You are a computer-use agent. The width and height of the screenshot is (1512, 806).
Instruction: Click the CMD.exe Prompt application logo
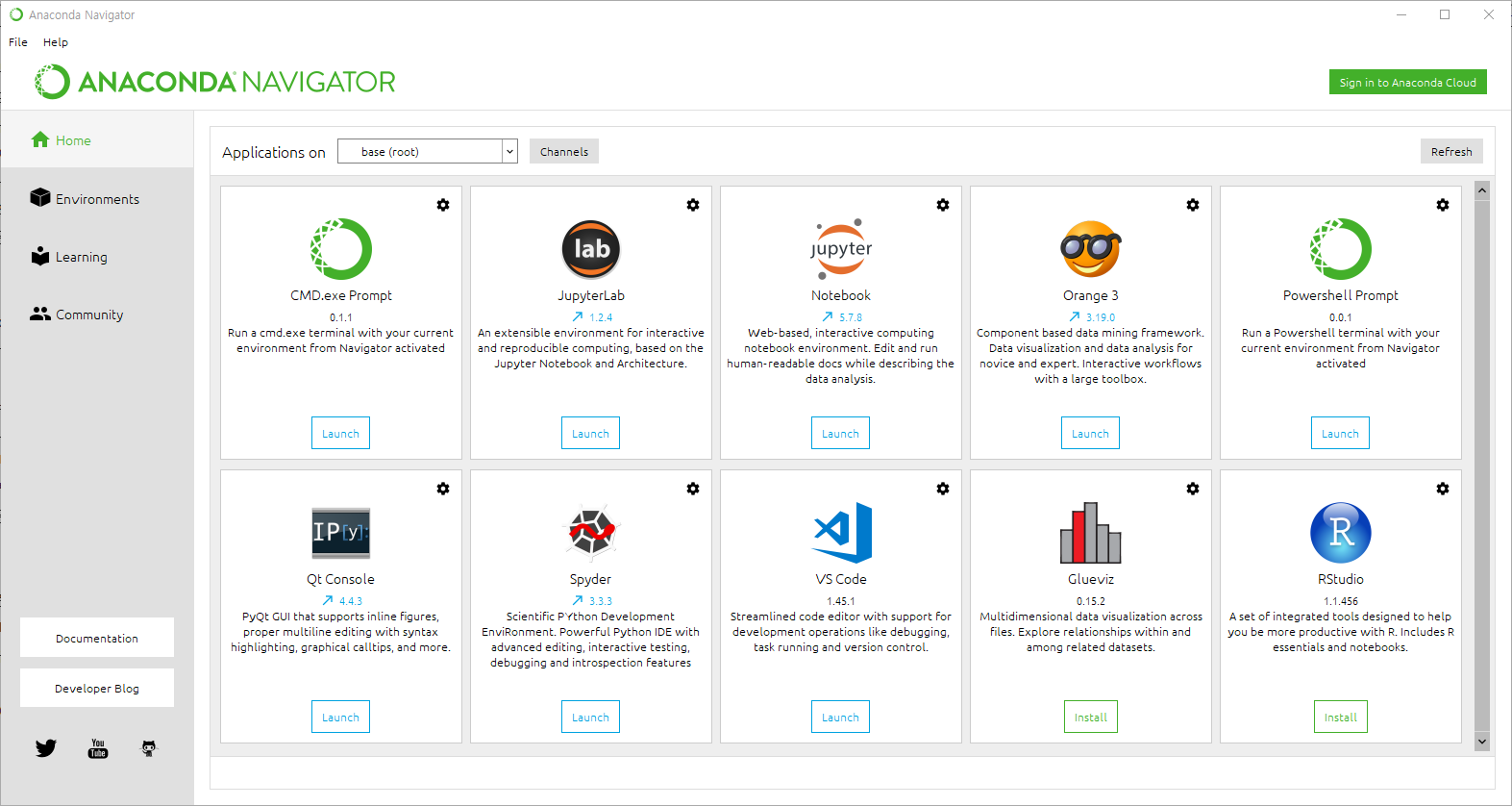[x=341, y=249]
